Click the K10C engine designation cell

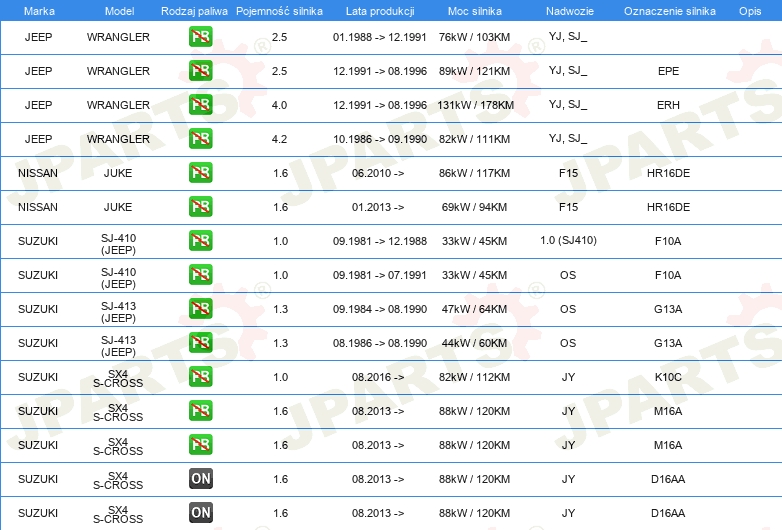(668, 377)
